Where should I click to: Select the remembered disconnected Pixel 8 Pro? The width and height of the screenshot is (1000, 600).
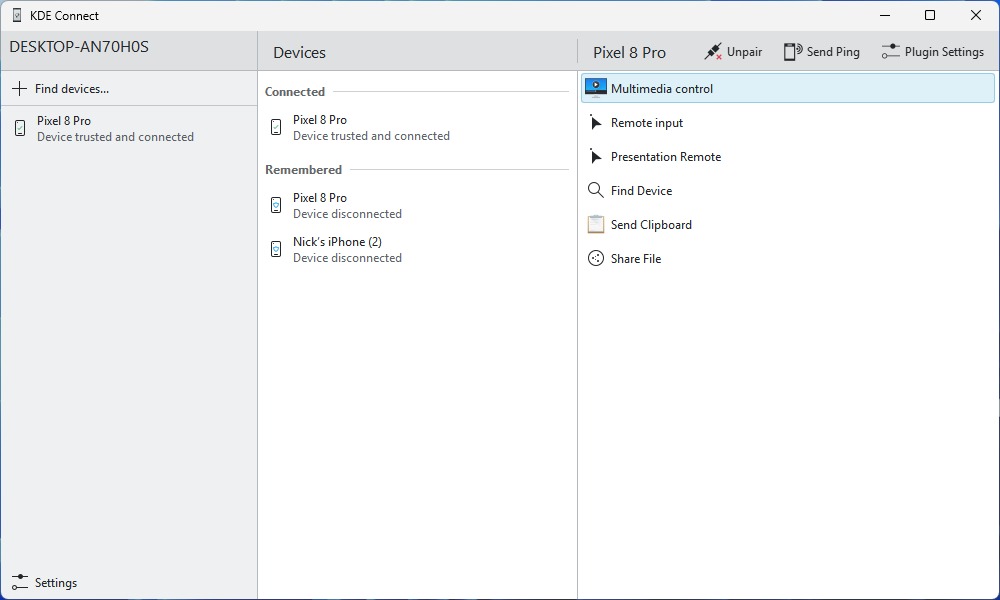[x=347, y=206]
